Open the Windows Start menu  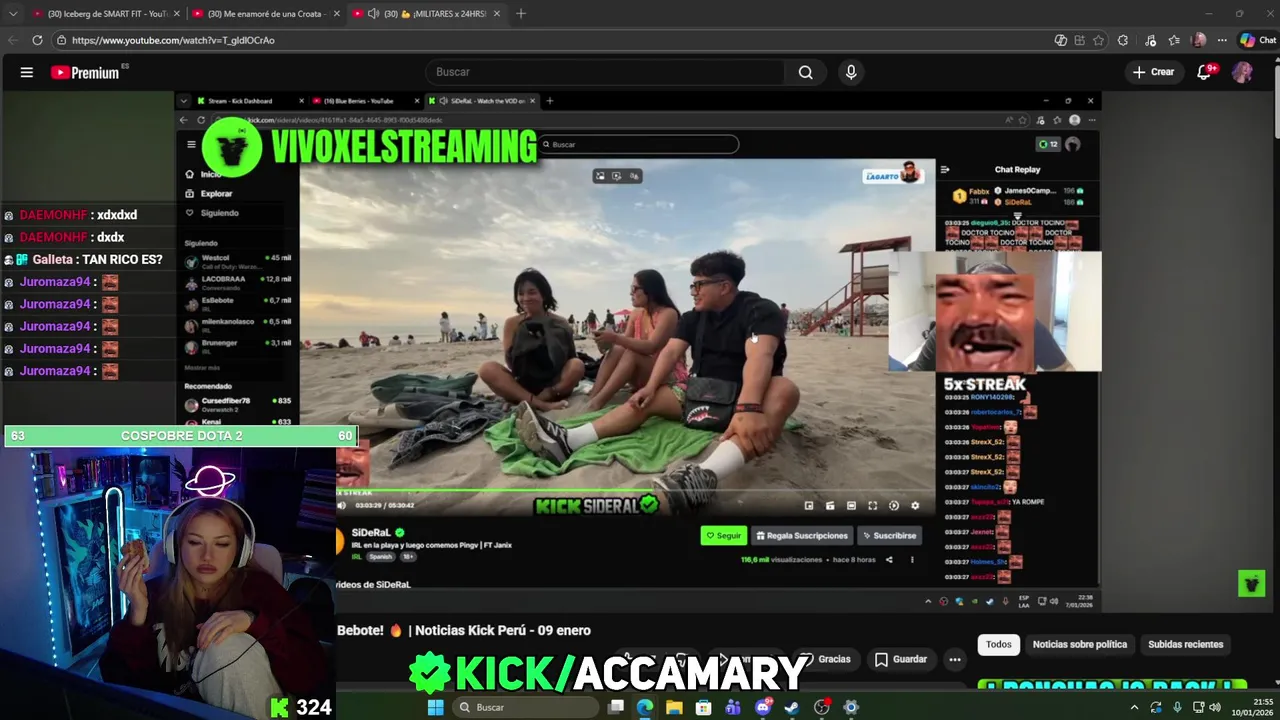pos(435,707)
